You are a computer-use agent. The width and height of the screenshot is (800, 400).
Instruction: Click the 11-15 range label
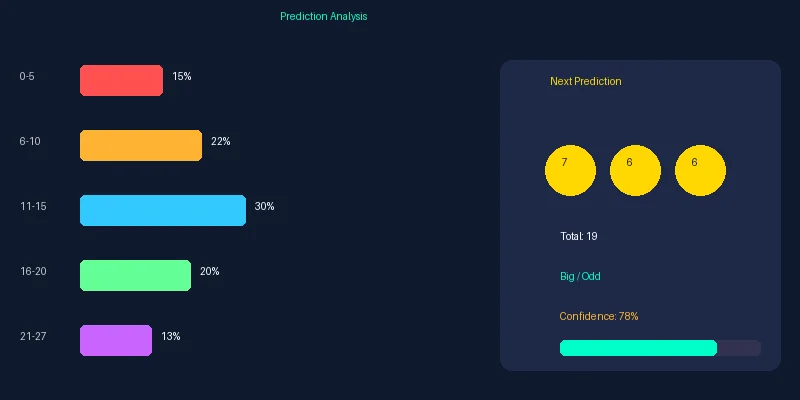[x=33, y=206]
